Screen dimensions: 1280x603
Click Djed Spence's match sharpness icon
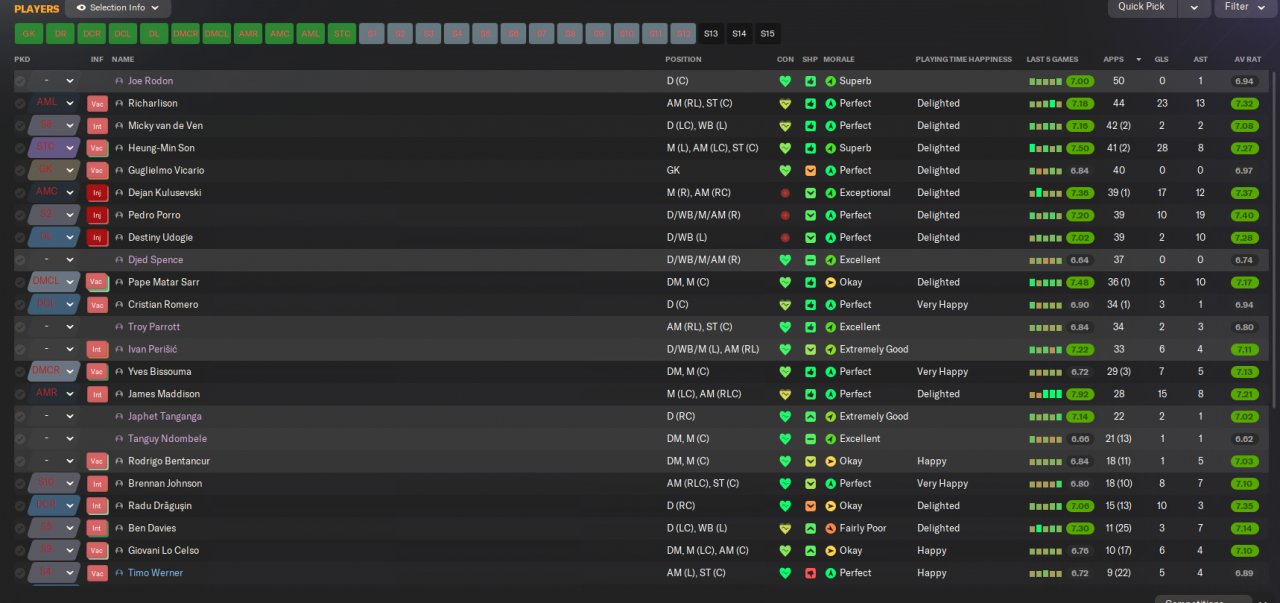810,260
